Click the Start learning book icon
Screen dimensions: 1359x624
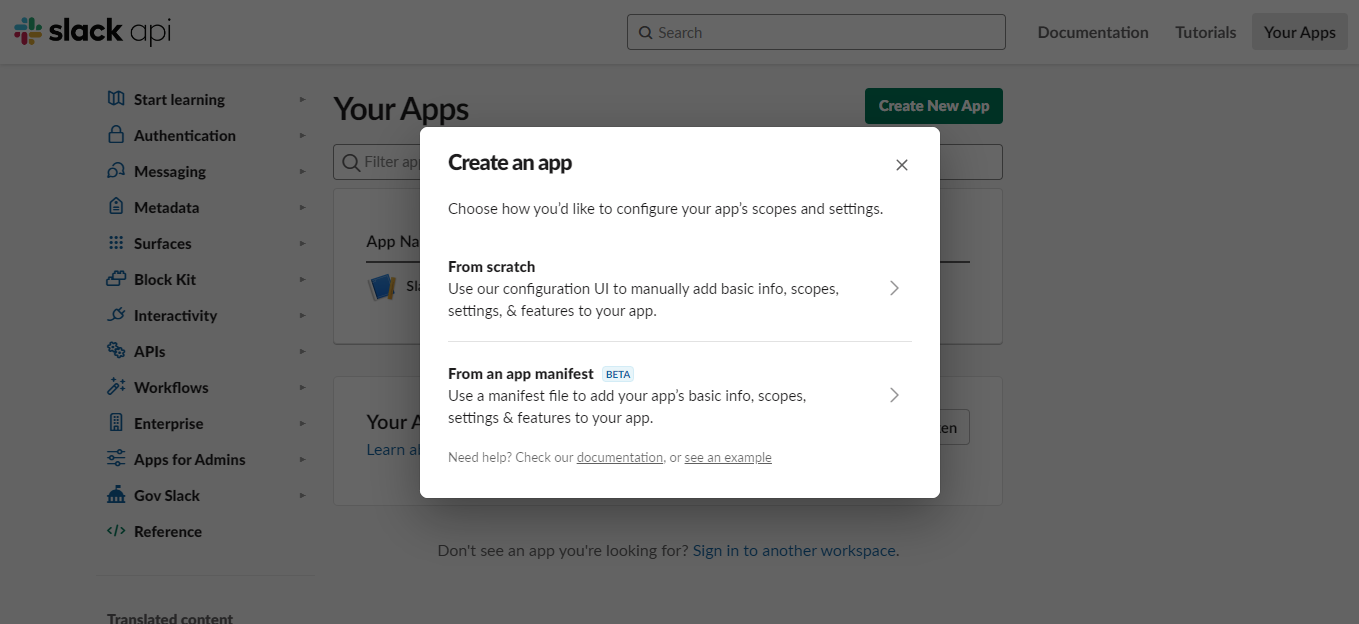(x=116, y=99)
